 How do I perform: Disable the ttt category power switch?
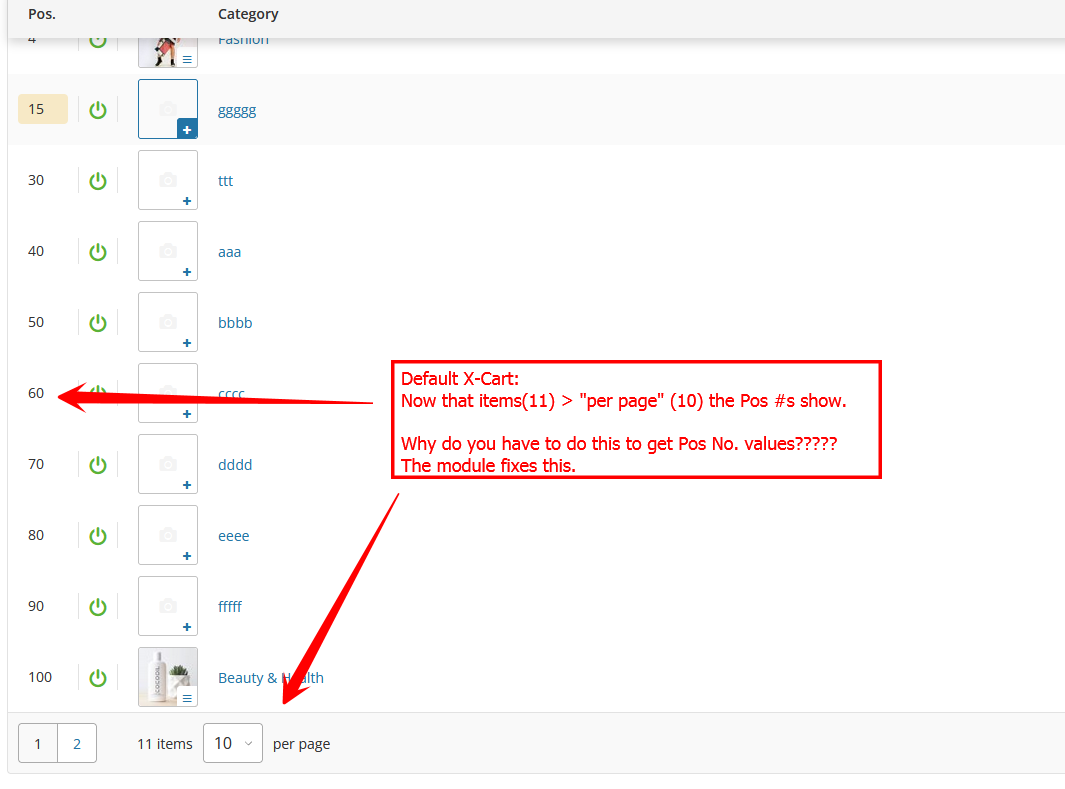click(98, 181)
